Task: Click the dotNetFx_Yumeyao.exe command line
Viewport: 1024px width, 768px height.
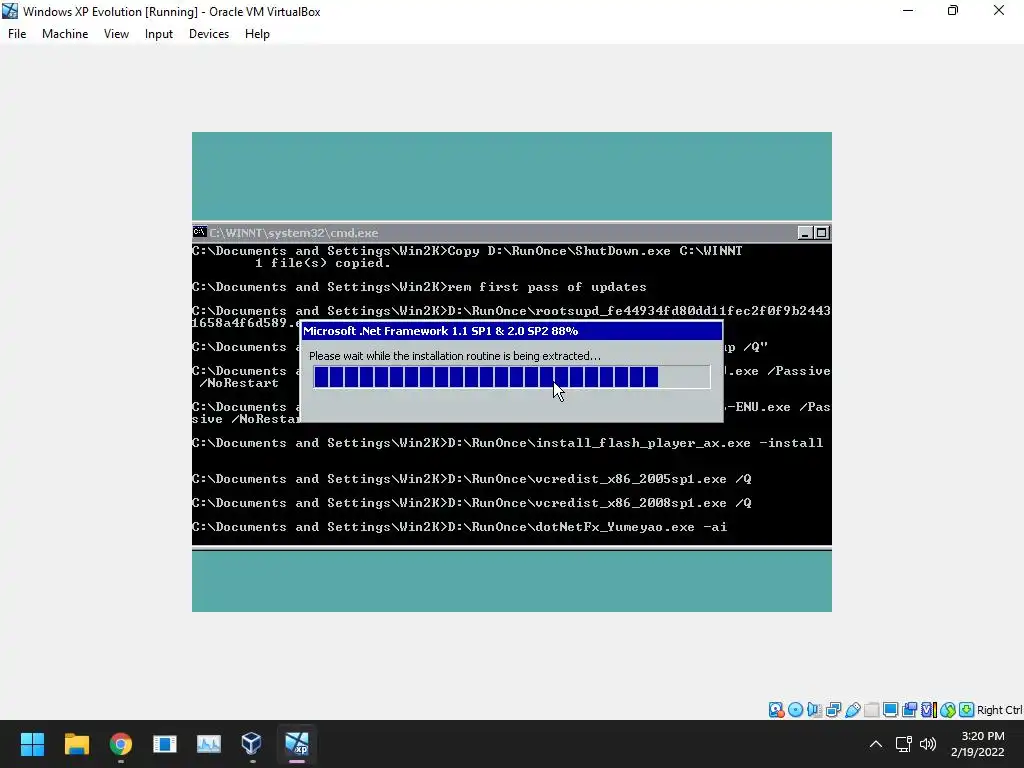Action: pos(459,526)
